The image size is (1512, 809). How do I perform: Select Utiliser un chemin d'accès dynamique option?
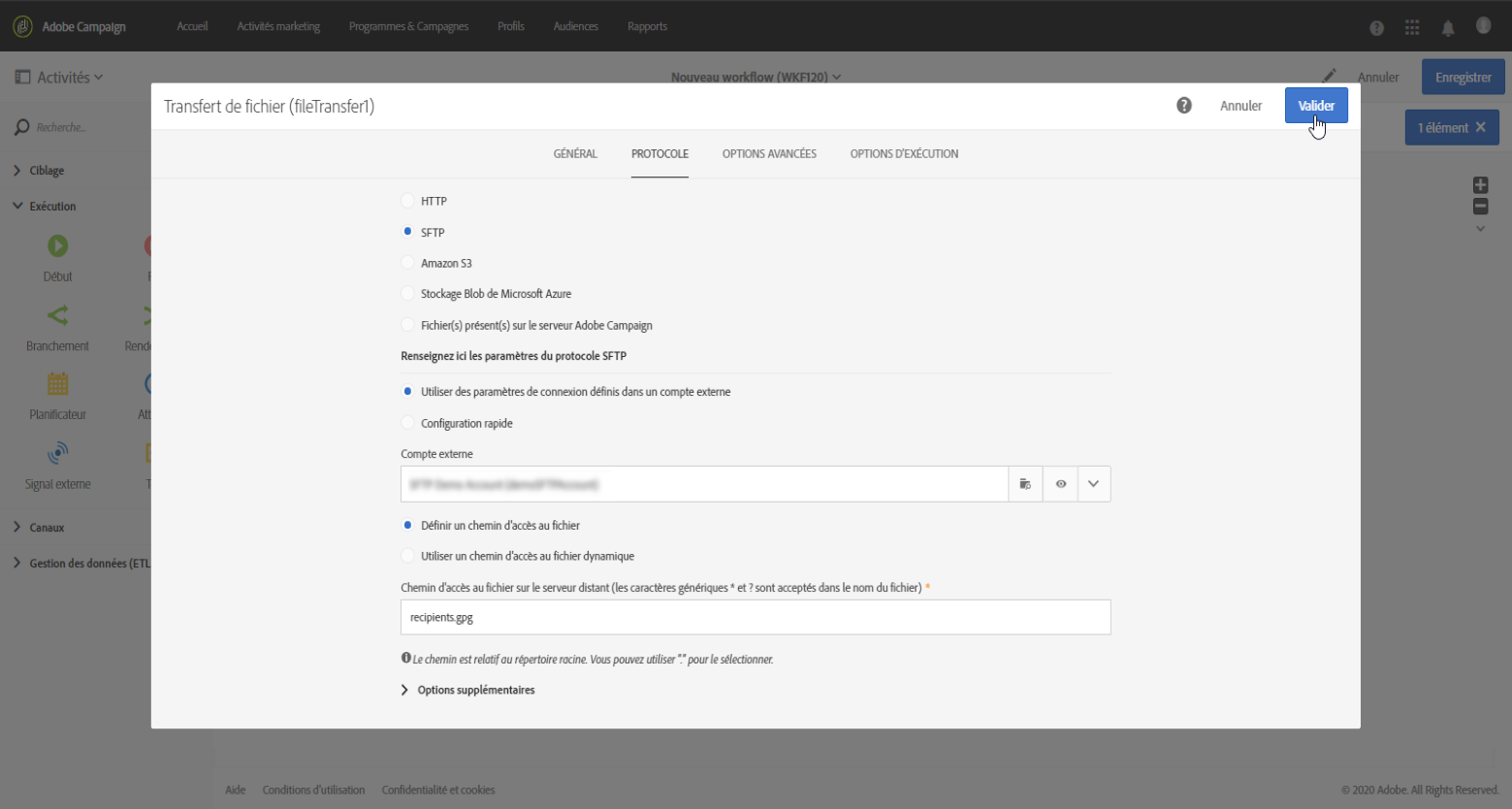point(407,556)
